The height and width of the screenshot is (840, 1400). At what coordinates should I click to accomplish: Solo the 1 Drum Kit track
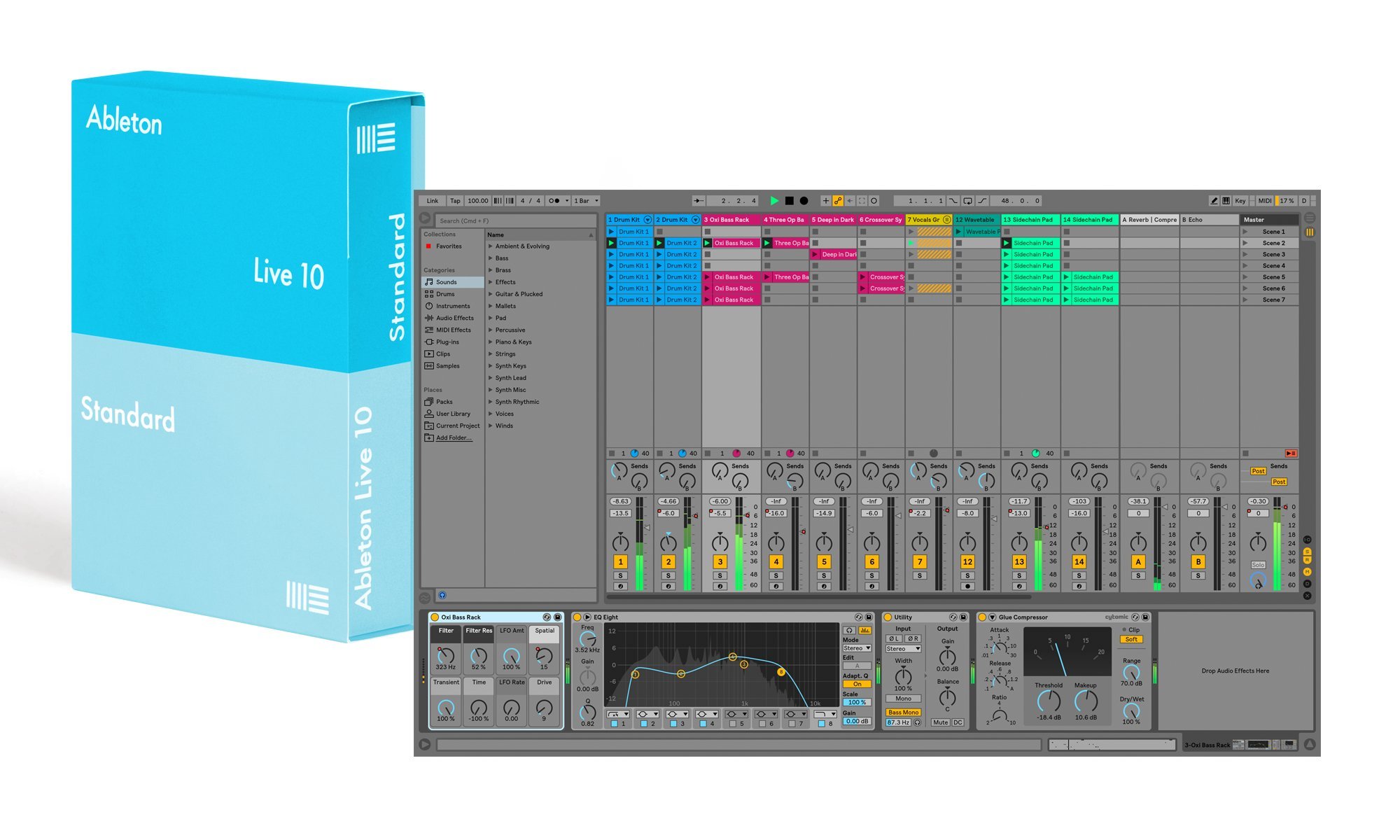[620, 575]
